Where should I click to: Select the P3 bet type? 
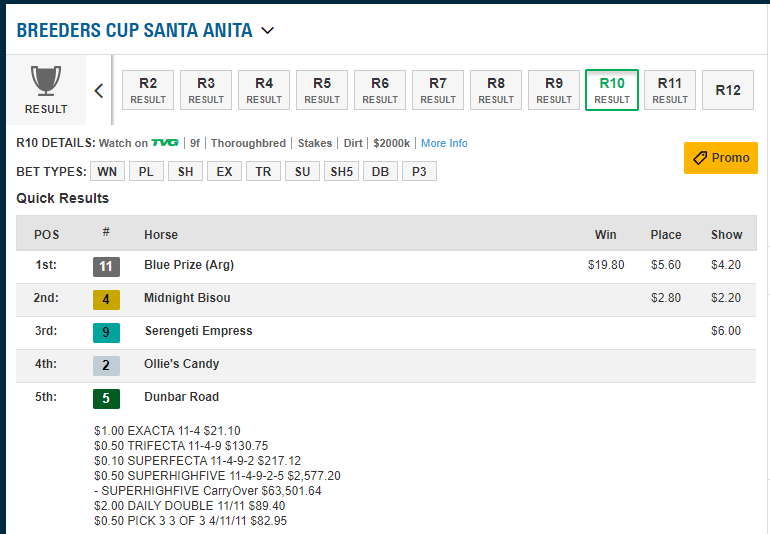pos(419,171)
